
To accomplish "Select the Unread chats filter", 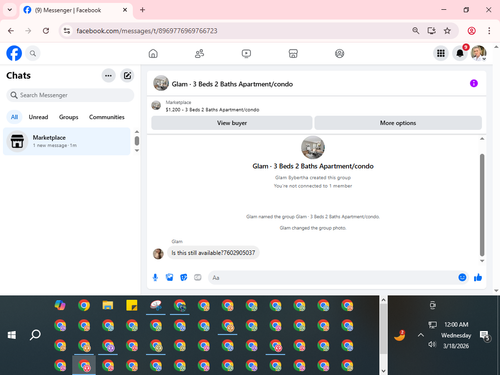I will pyautogui.click(x=38, y=117).
